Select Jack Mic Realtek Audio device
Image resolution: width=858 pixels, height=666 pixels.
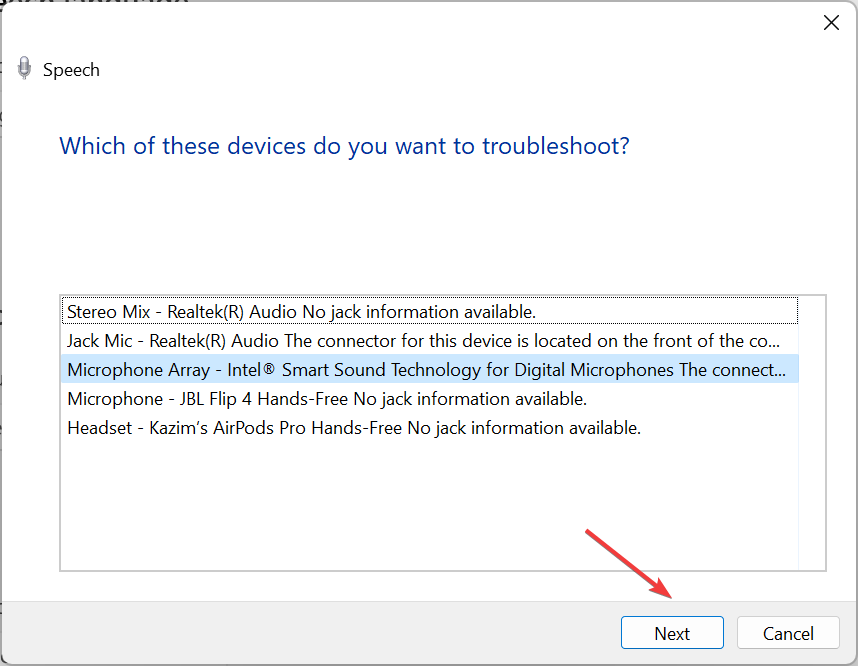[430, 341]
